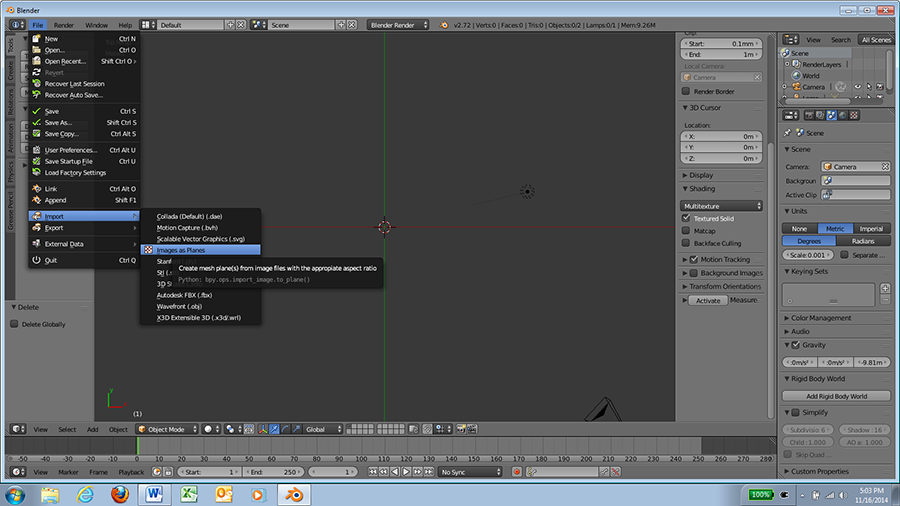Toggle the Gravity checkbox

click(x=796, y=345)
